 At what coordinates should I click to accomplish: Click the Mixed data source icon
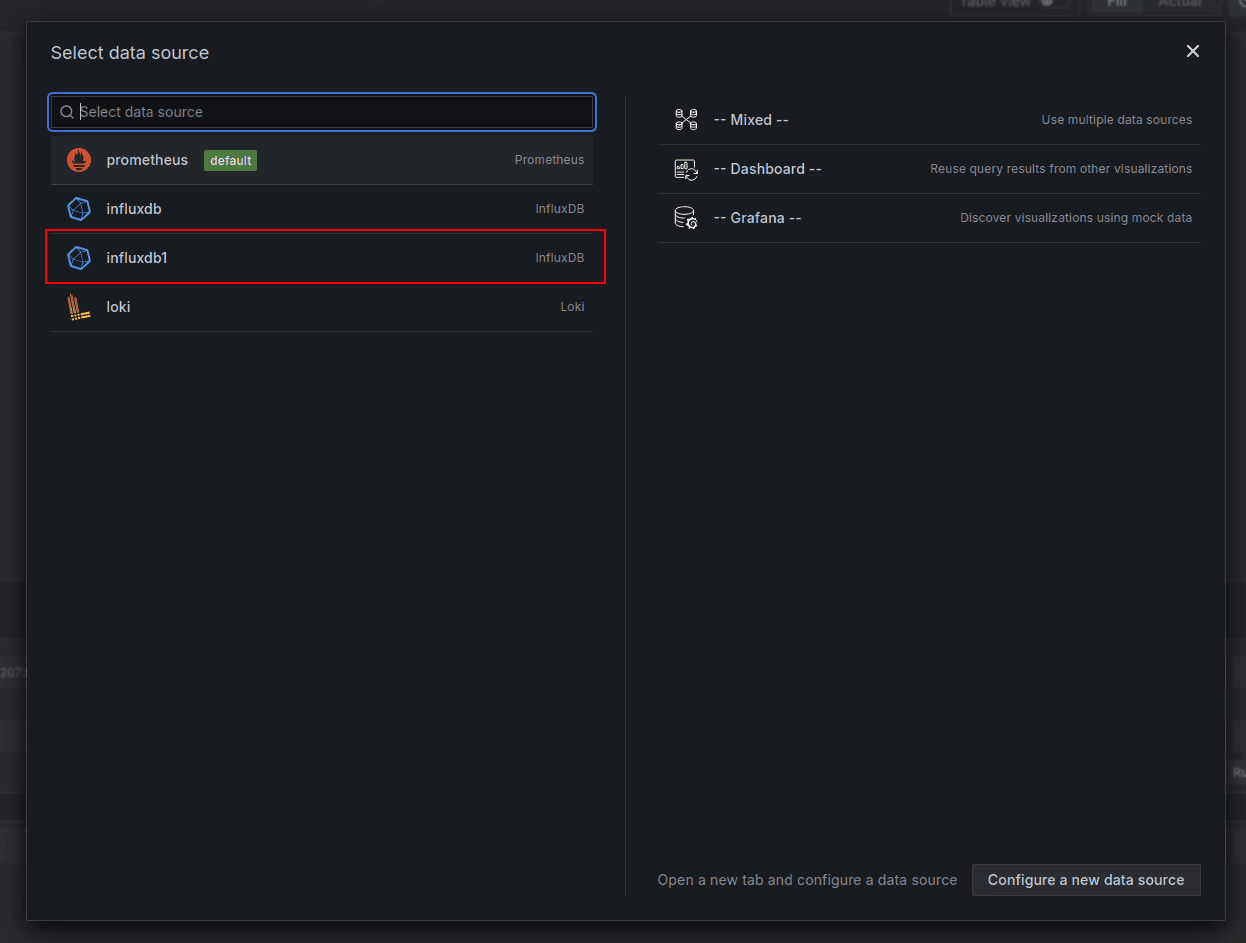tap(686, 119)
